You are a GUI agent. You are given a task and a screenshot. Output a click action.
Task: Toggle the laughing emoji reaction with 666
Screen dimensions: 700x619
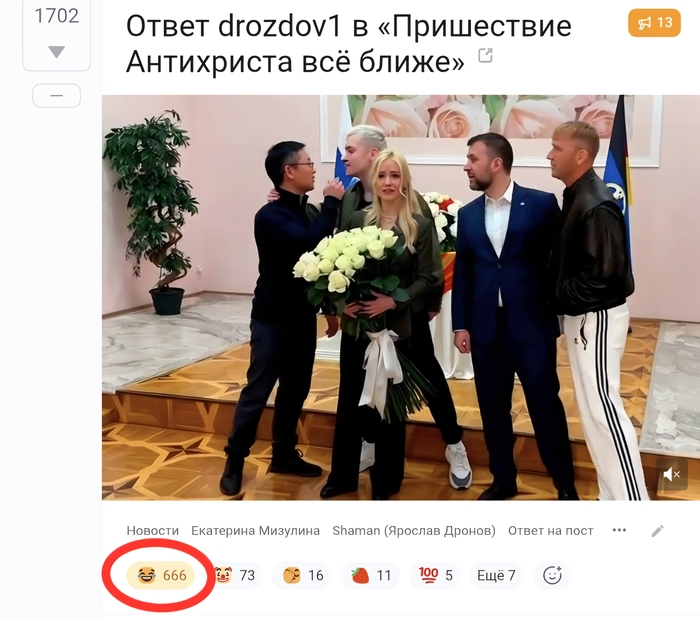(x=161, y=575)
